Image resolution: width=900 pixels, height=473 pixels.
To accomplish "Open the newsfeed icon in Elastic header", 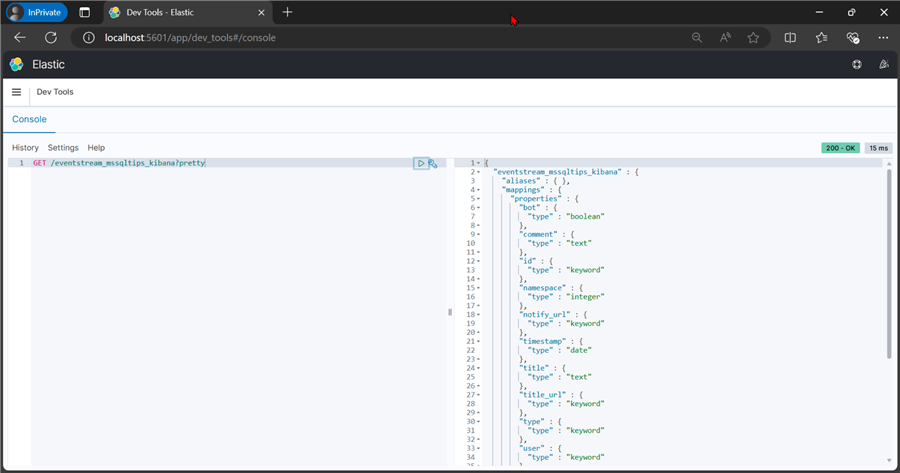I will coord(883,64).
